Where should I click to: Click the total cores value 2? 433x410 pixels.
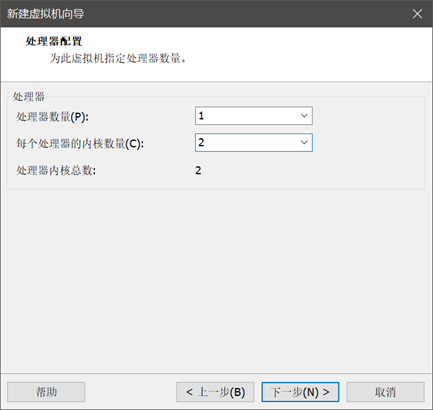(198, 171)
